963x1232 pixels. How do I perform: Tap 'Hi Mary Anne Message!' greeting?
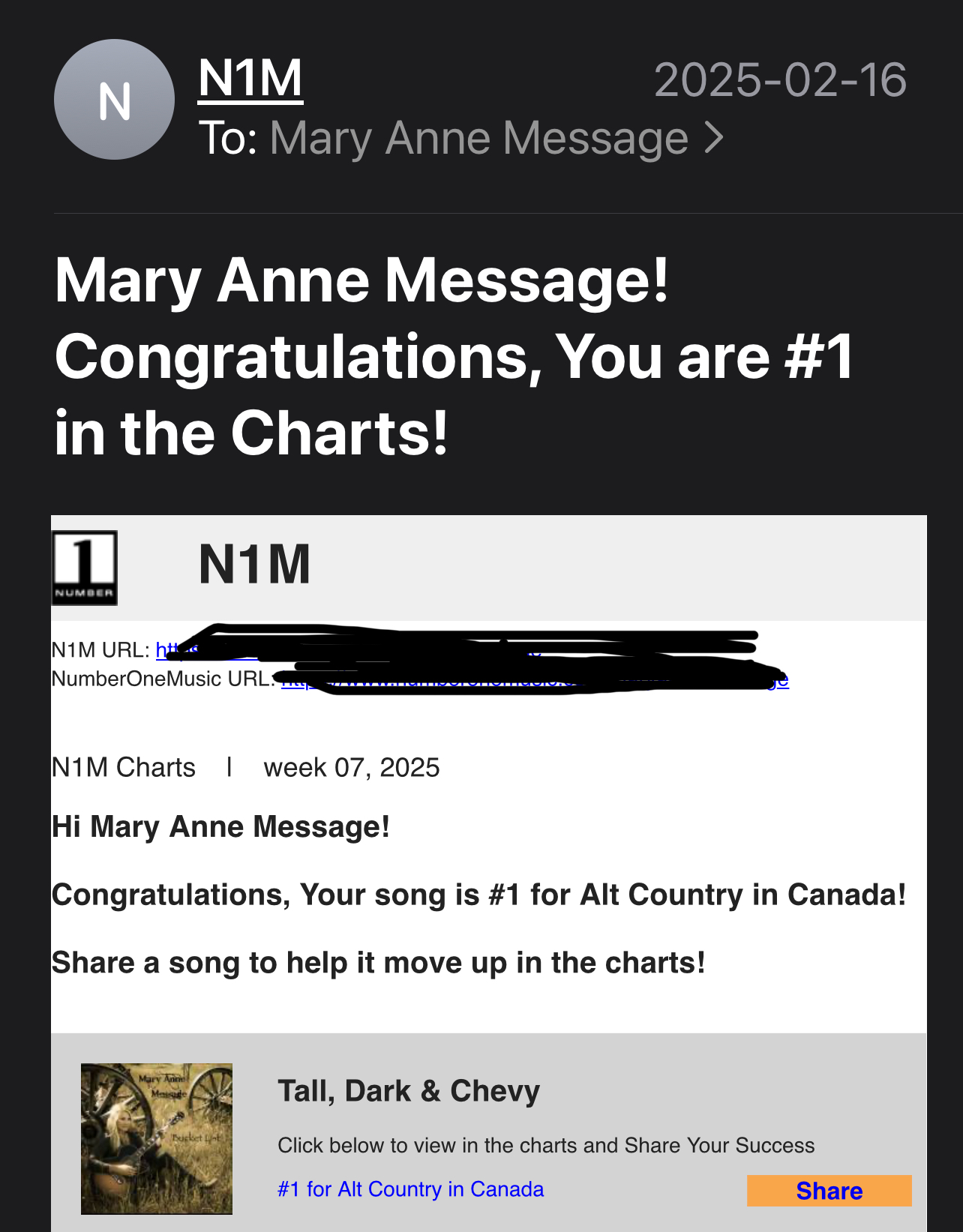220,826
